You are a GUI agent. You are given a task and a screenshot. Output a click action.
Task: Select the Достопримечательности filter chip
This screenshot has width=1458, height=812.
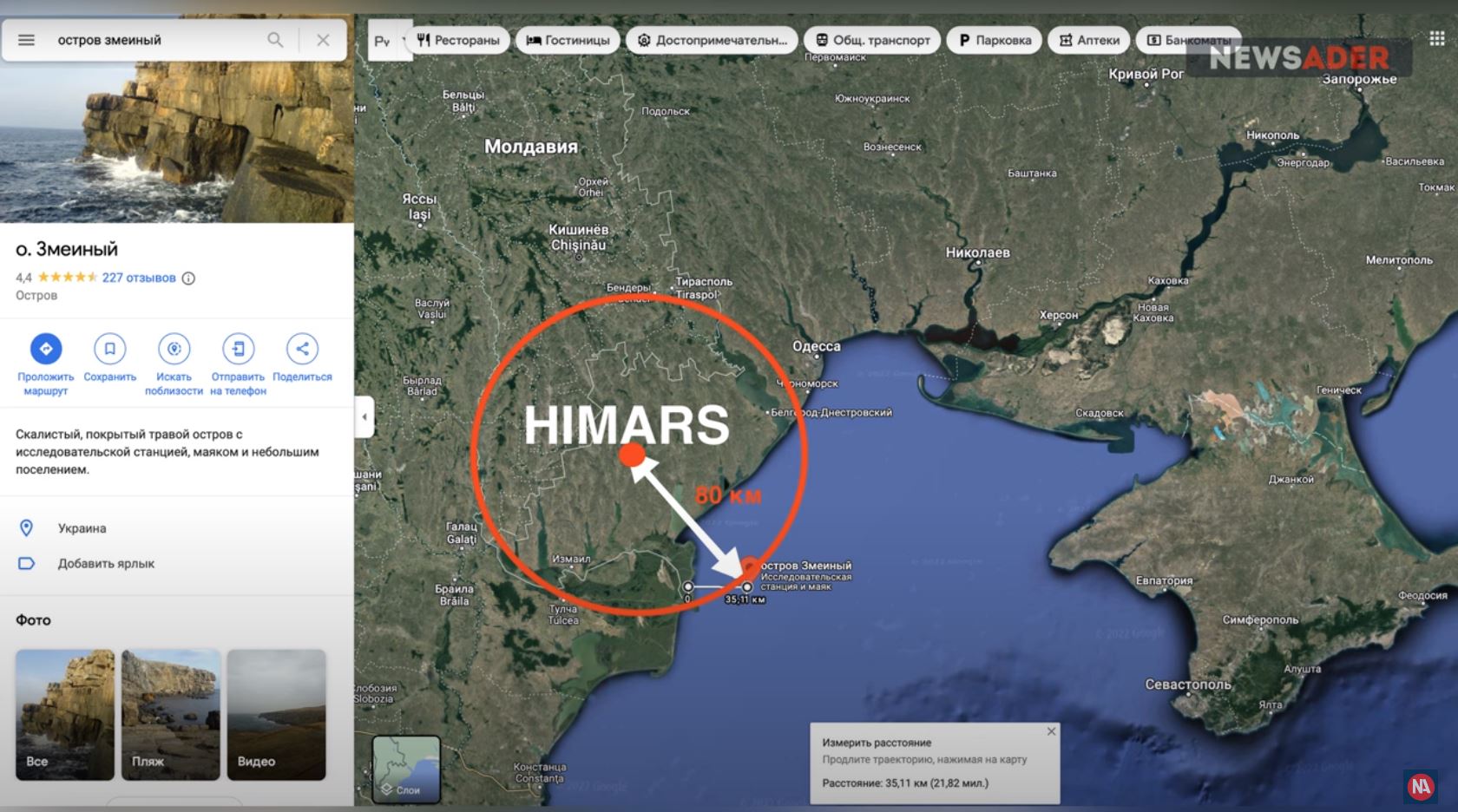(x=713, y=40)
